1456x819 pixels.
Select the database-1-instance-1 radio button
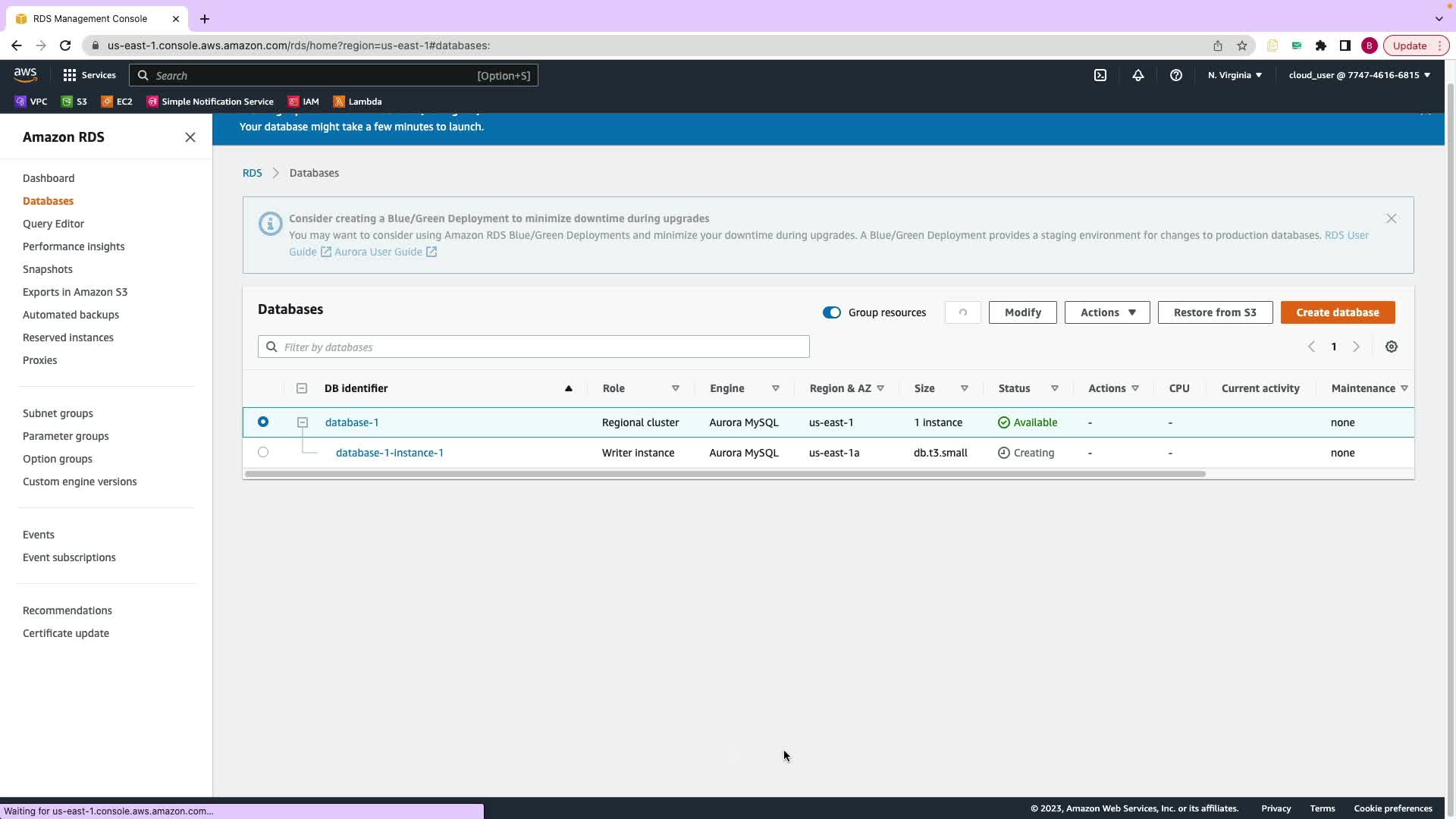pyautogui.click(x=263, y=452)
